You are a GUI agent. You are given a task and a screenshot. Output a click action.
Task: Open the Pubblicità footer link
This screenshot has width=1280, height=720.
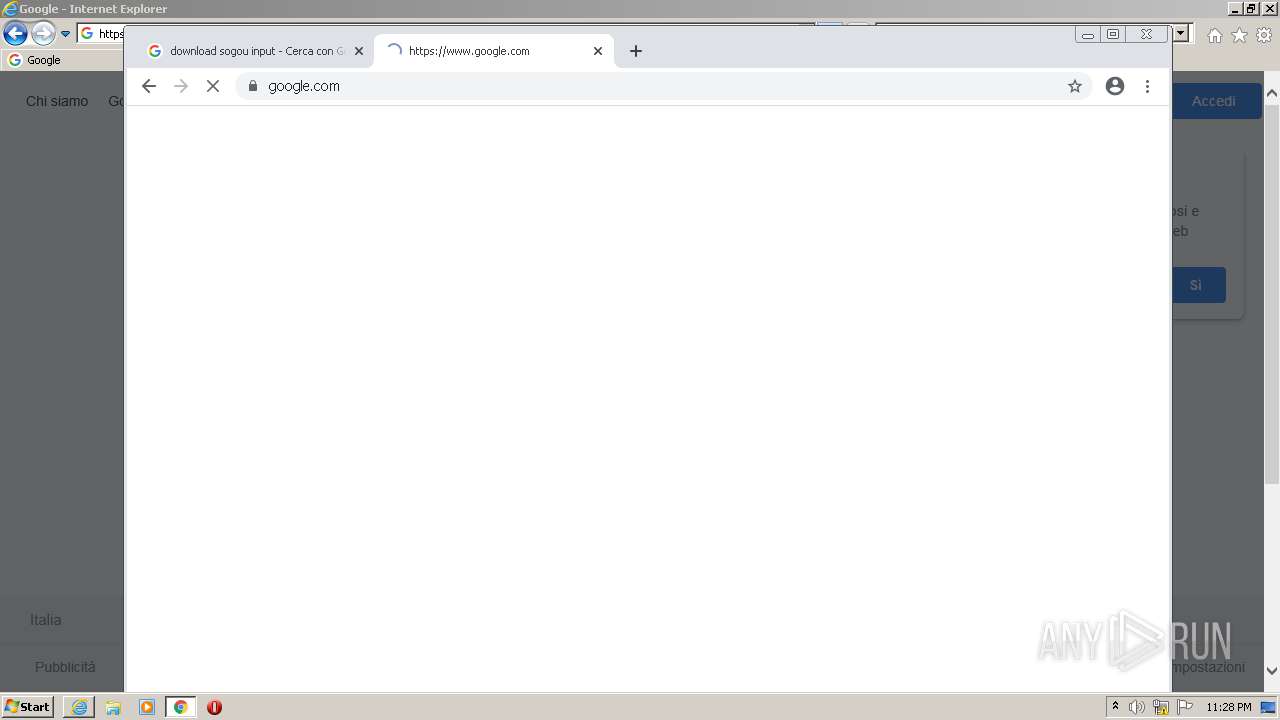click(65, 667)
